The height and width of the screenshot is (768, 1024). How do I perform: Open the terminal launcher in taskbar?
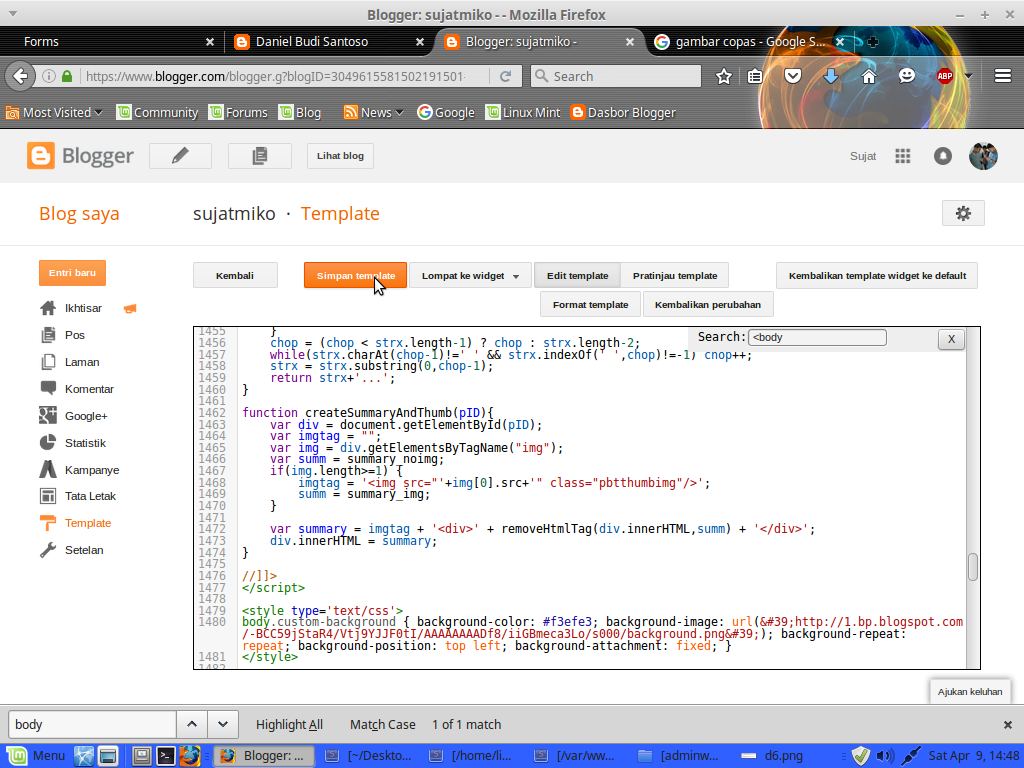166,756
